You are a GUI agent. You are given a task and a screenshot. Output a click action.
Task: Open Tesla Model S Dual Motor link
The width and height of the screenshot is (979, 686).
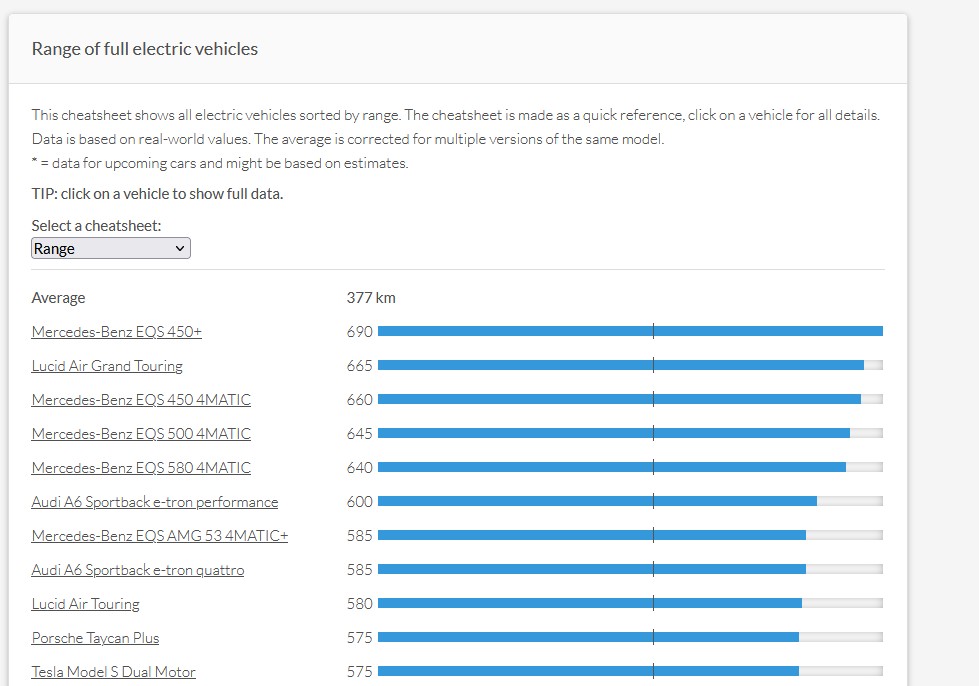point(114,672)
